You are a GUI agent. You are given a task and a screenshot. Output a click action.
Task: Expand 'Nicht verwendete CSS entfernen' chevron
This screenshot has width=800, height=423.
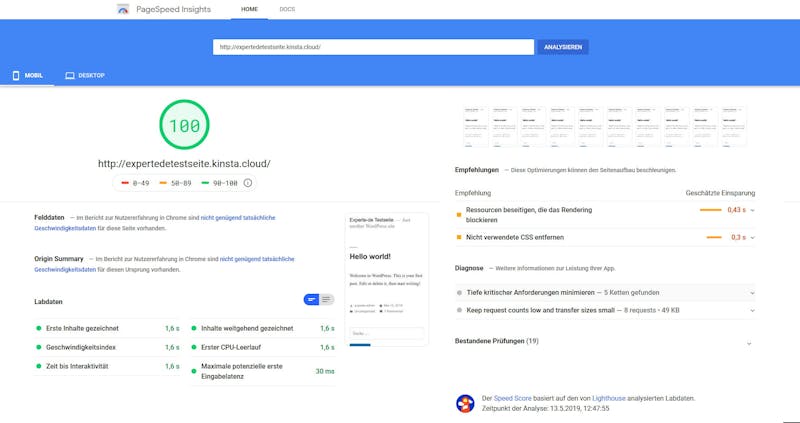pos(753,238)
